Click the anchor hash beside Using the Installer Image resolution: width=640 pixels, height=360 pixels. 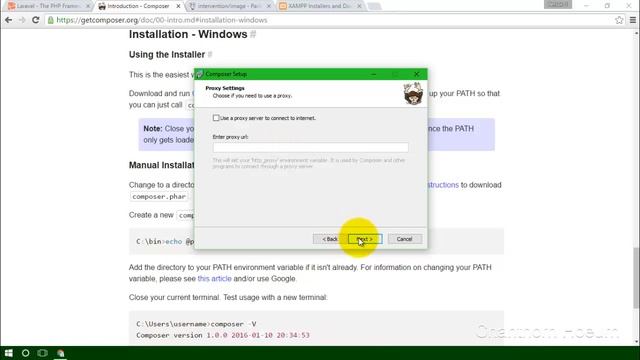210,55
